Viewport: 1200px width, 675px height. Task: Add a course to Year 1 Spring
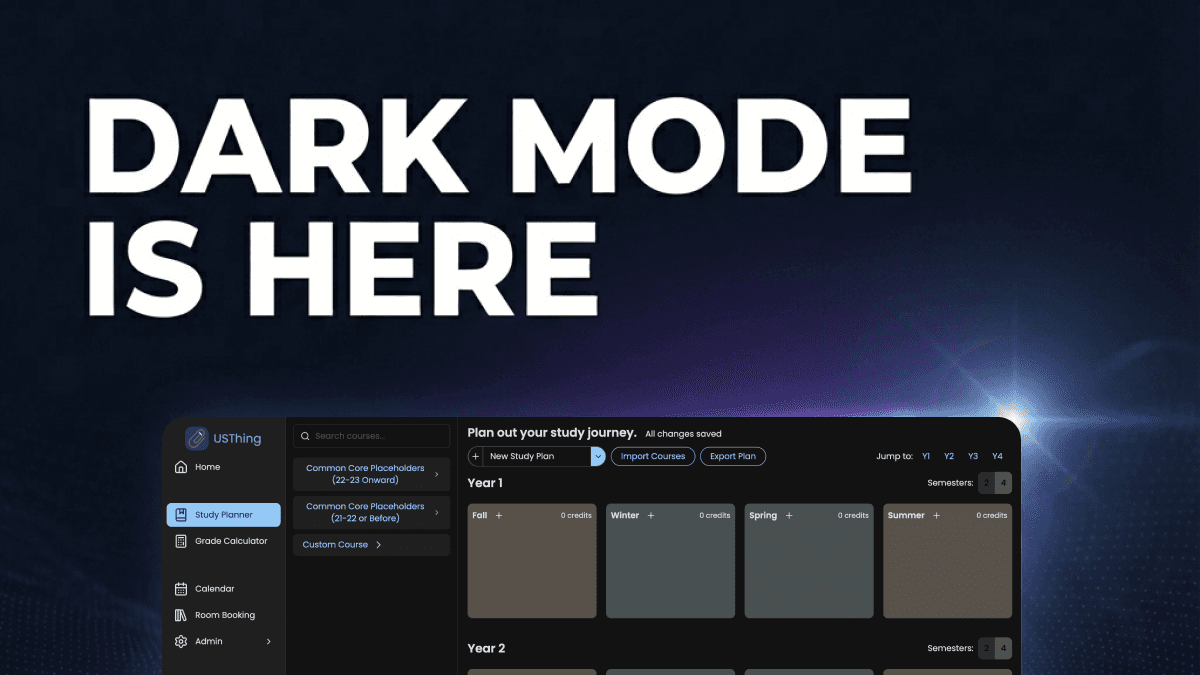coord(789,516)
